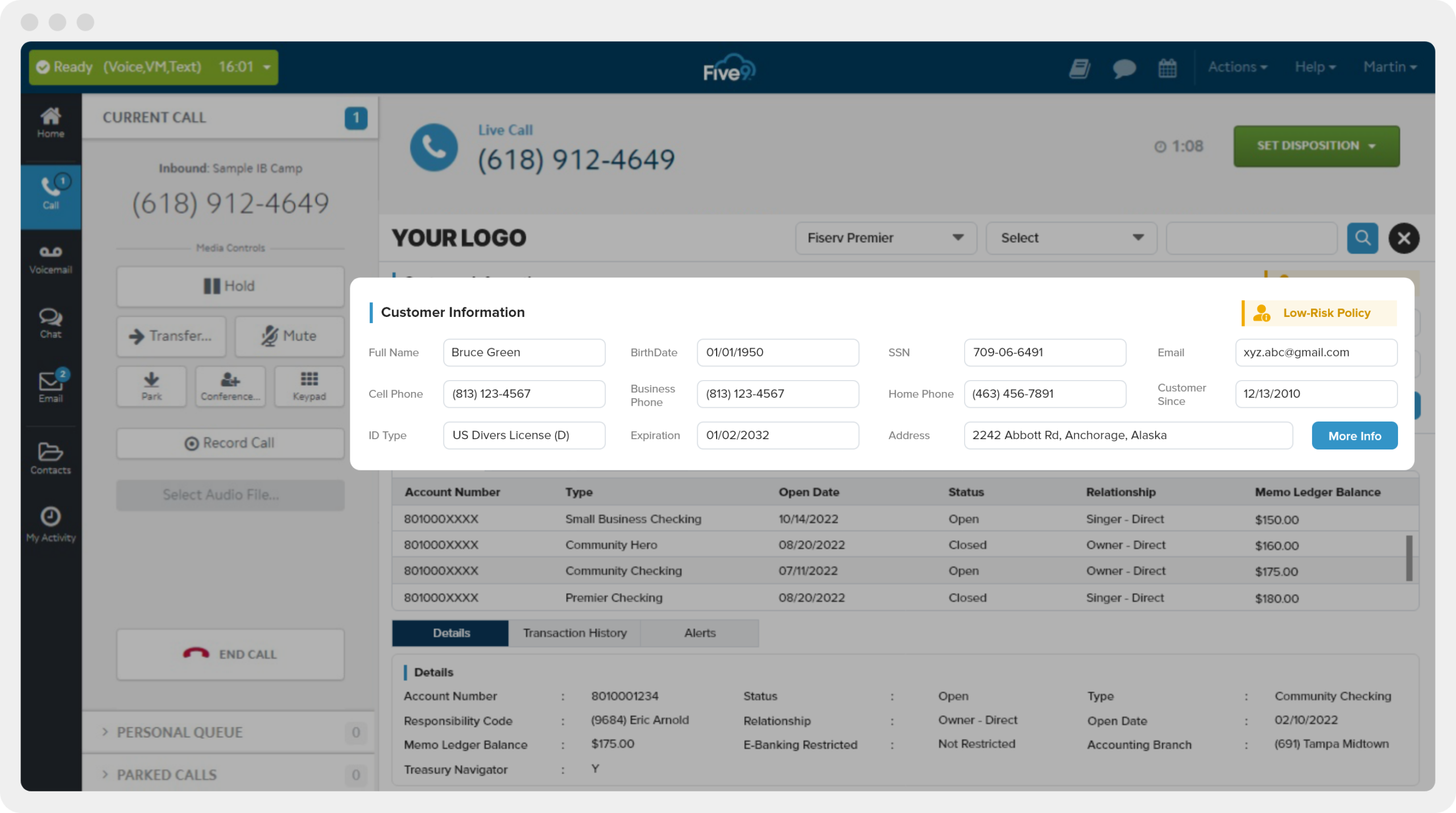The height and width of the screenshot is (813, 1456).
Task: Click the Expiration date field
Action: coord(778,436)
